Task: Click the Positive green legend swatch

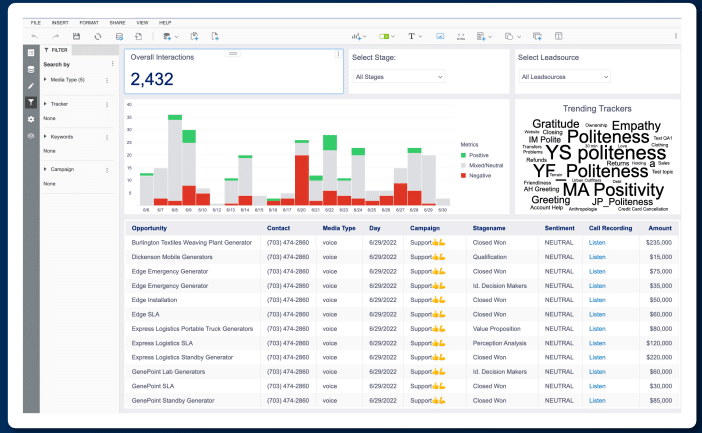Action: (x=463, y=155)
